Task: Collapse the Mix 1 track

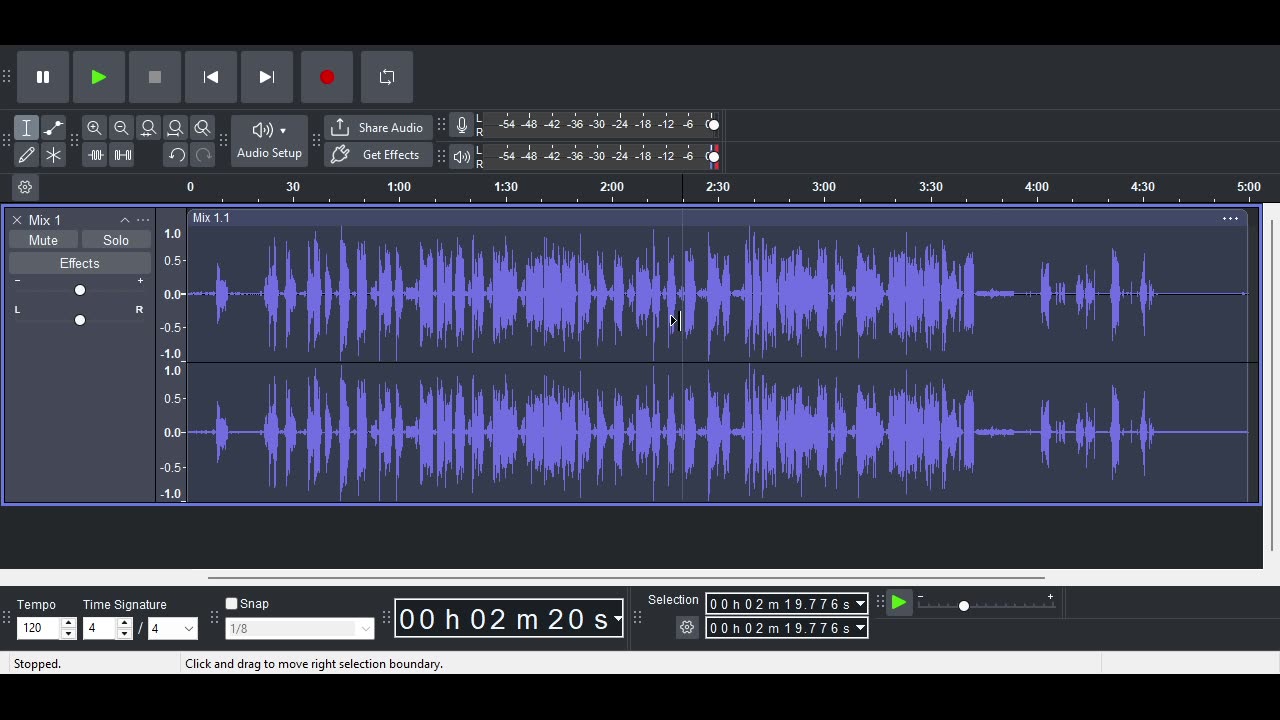Action: point(125,220)
